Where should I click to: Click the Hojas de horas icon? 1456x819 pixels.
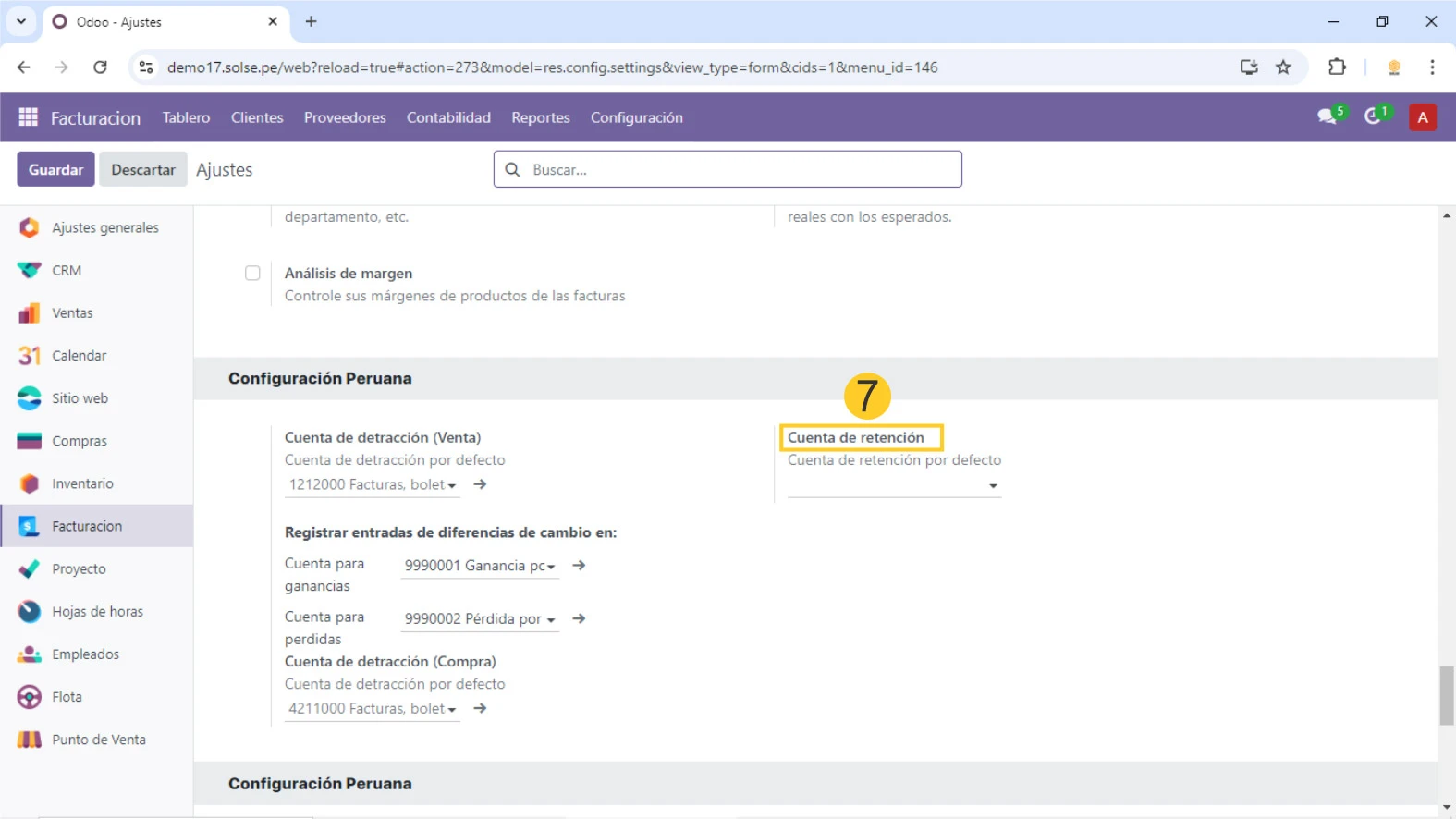(30, 612)
